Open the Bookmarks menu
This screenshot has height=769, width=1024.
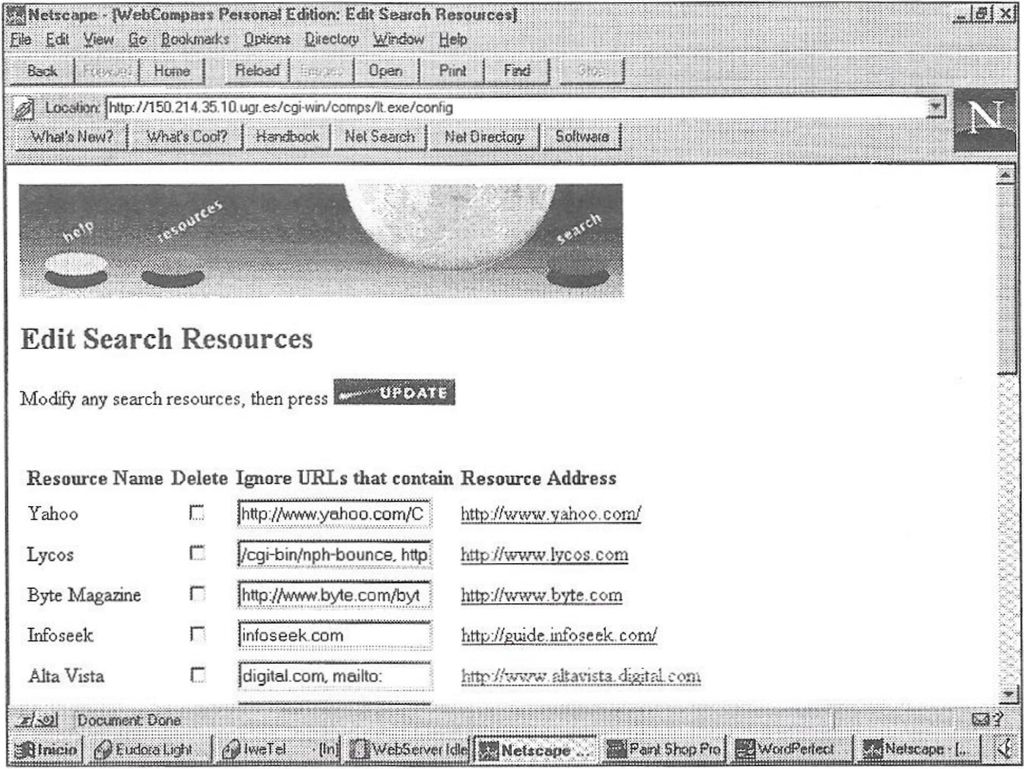pos(197,38)
